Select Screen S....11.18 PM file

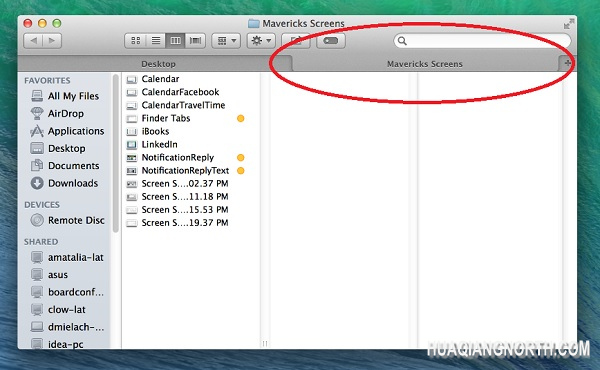click(178, 196)
